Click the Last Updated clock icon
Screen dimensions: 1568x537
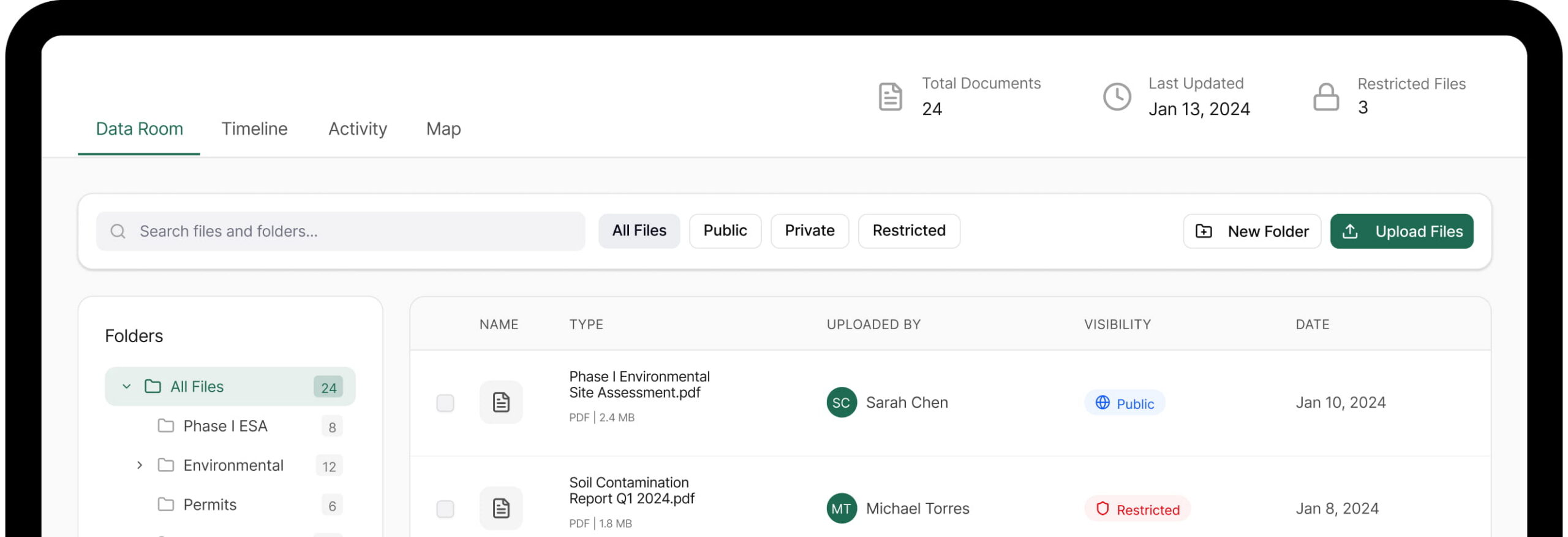tap(1116, 97)
